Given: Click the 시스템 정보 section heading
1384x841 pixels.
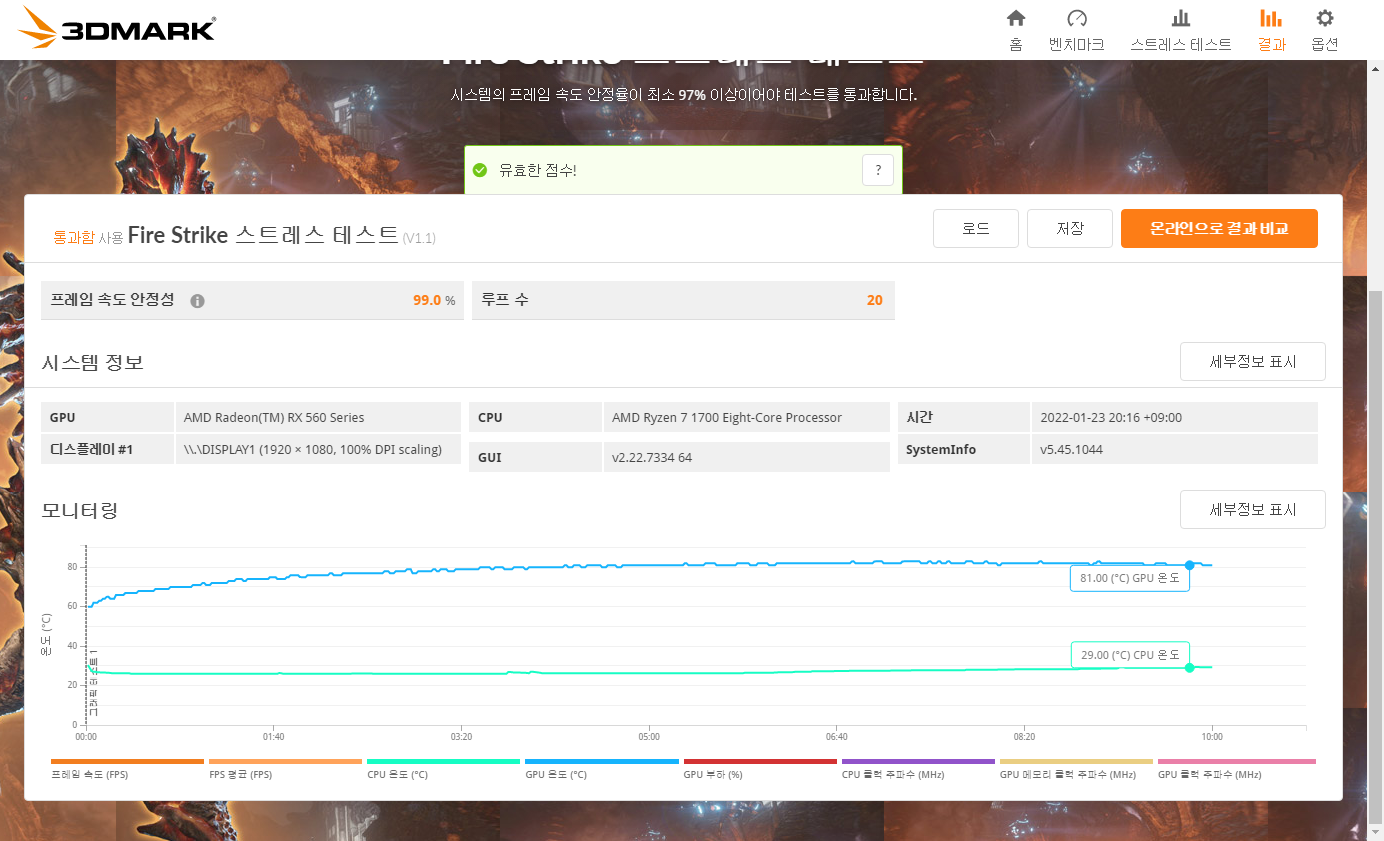Looking at the screenshot, I should click(92, 362).
